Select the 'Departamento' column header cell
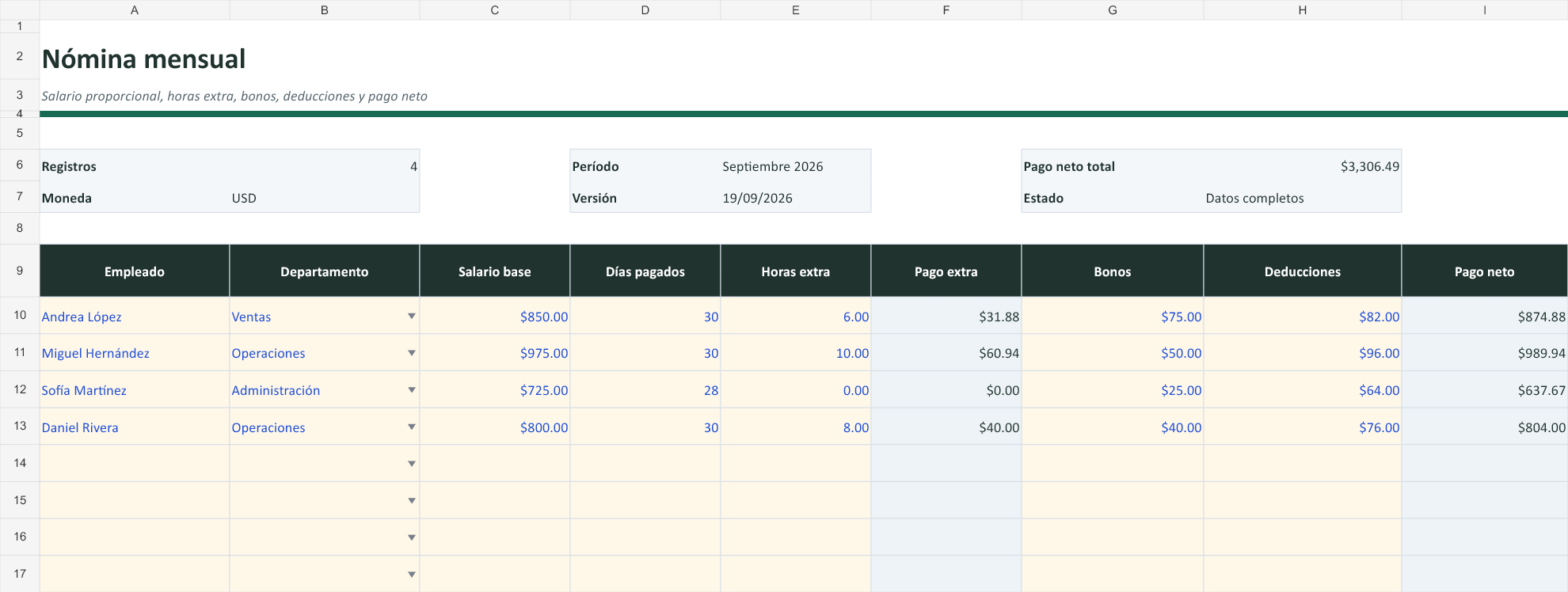This screenshot has height=592, width=1568. [x=325, y=271]
